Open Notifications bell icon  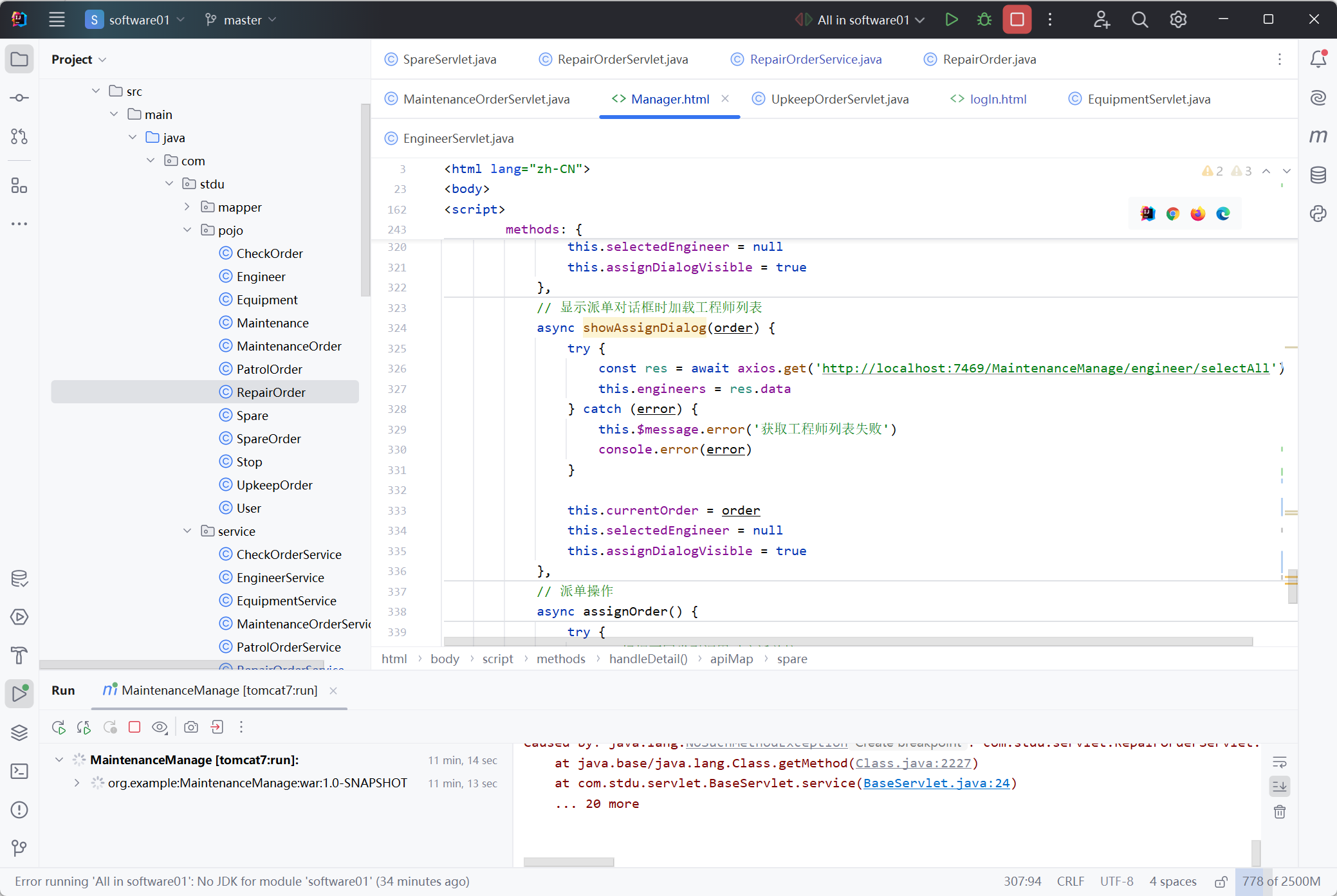pos(1318,59)
